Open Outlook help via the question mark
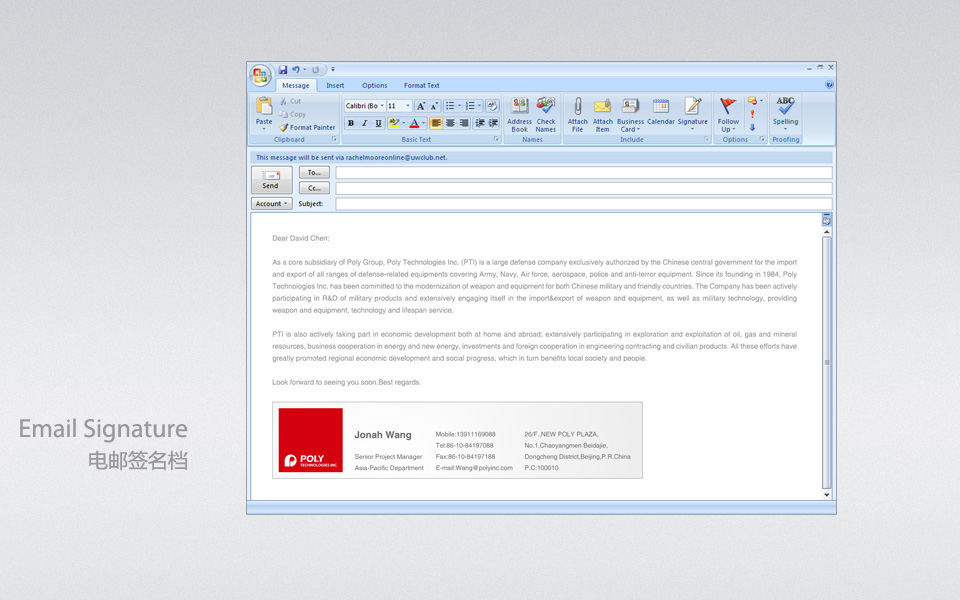Viewport: 960px width, 600px height. pos(829,85)
